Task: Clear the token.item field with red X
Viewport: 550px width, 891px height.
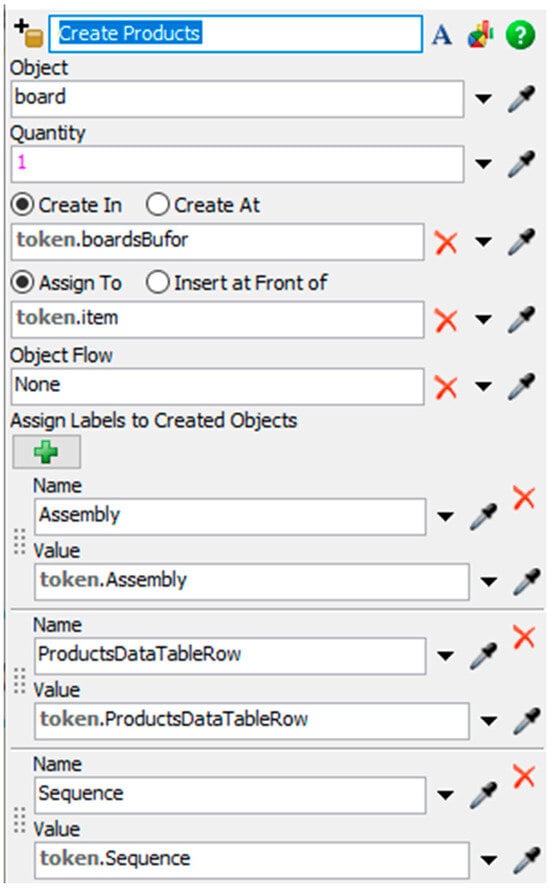Action: [x=446, y=320]
